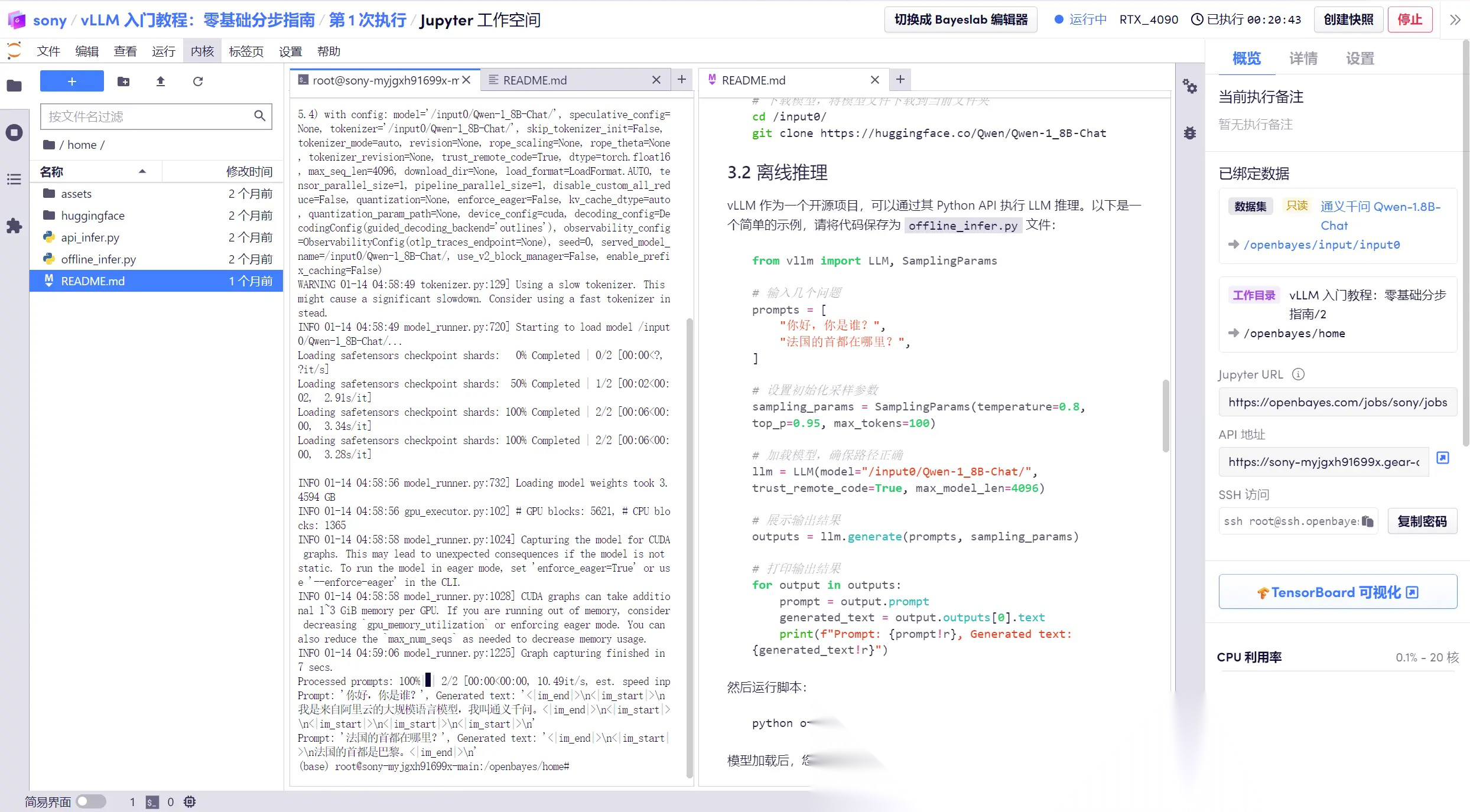Refresh the file list
This screenshot has height=812, width=1470.
198,81
